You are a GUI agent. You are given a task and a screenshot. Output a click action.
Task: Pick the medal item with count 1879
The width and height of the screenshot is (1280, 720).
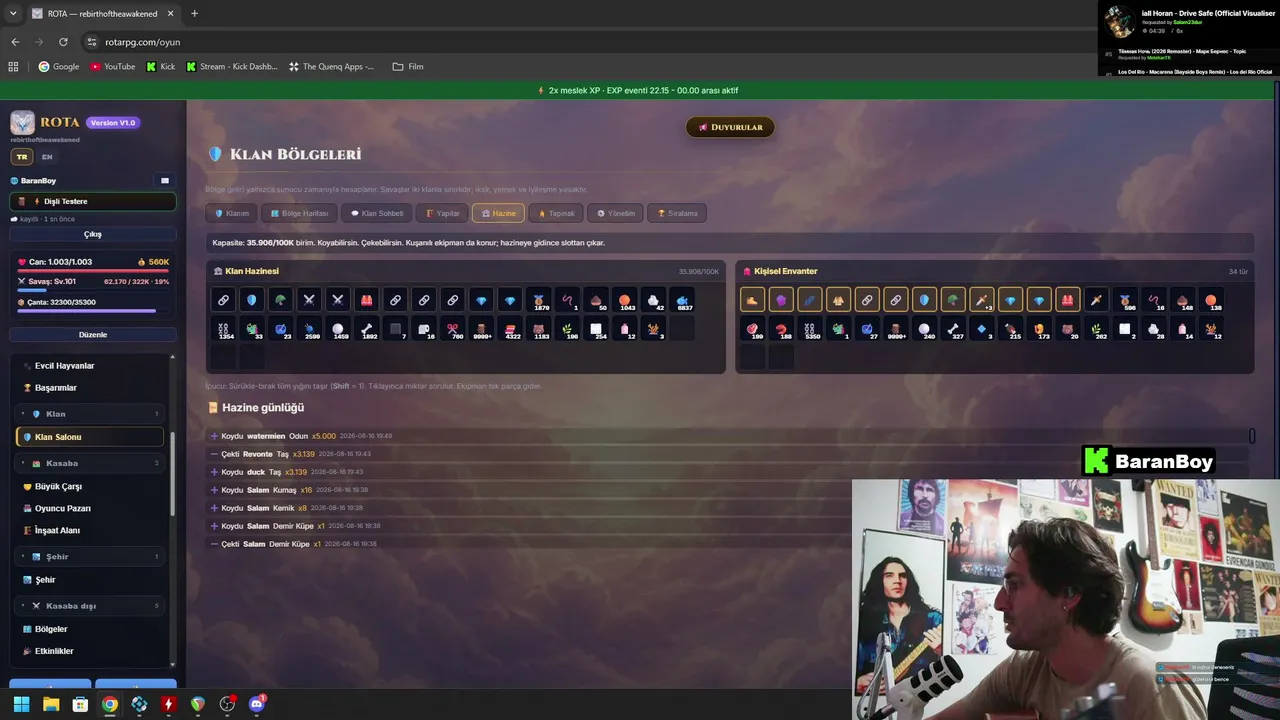(x=539, y=300)
